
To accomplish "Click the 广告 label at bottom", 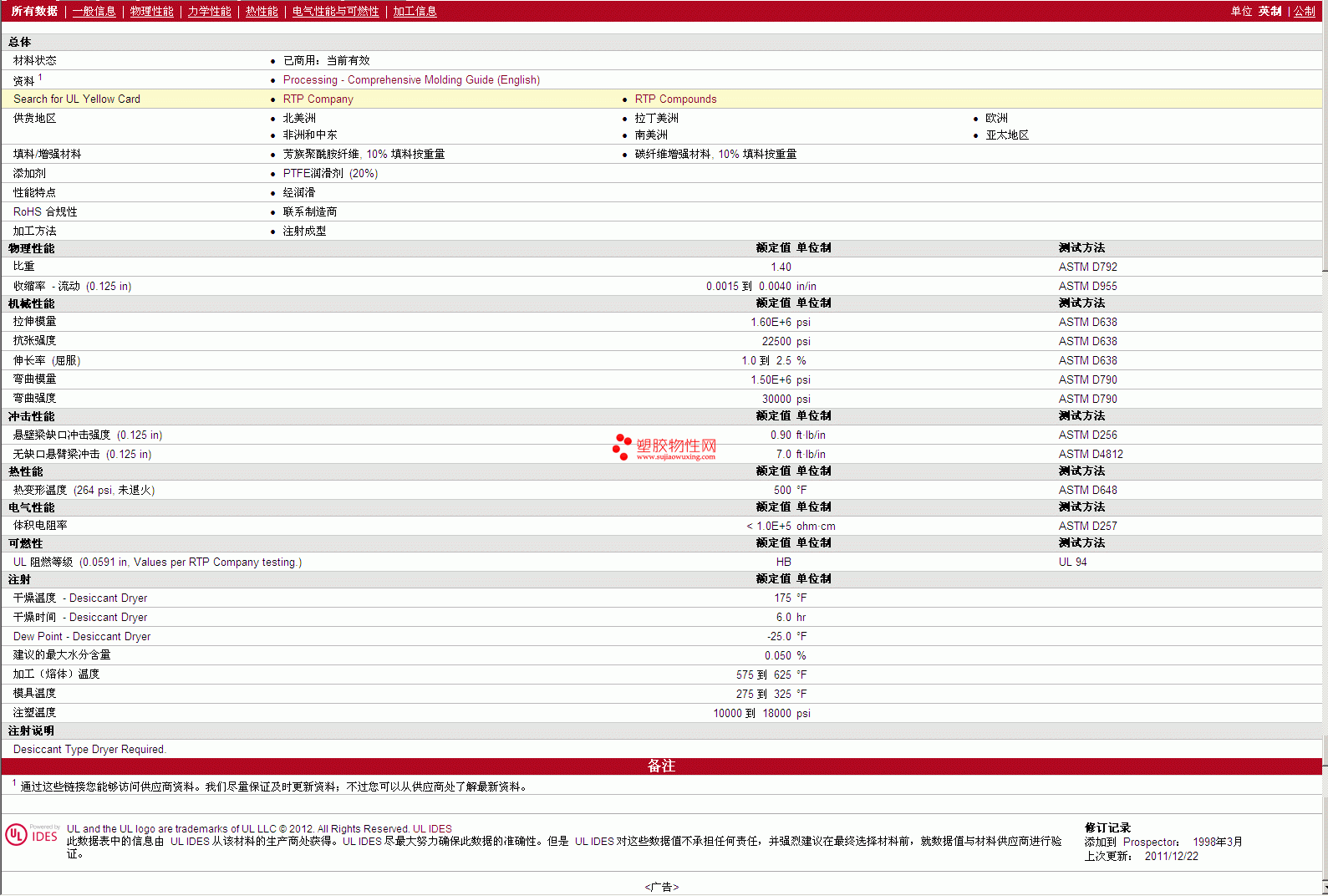I will [661, 887].
